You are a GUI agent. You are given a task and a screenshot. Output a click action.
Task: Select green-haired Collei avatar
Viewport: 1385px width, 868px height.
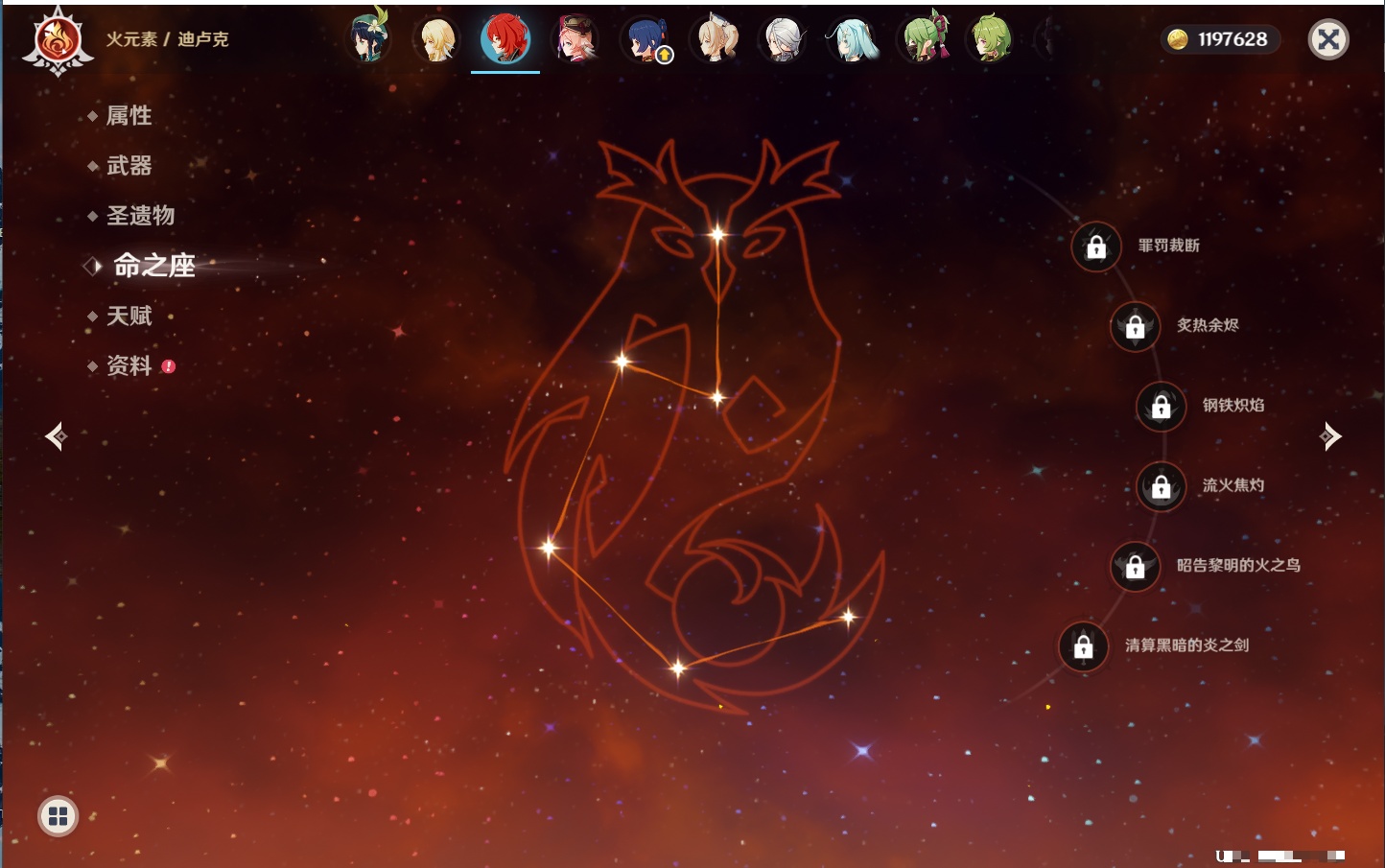pos(991,39)
